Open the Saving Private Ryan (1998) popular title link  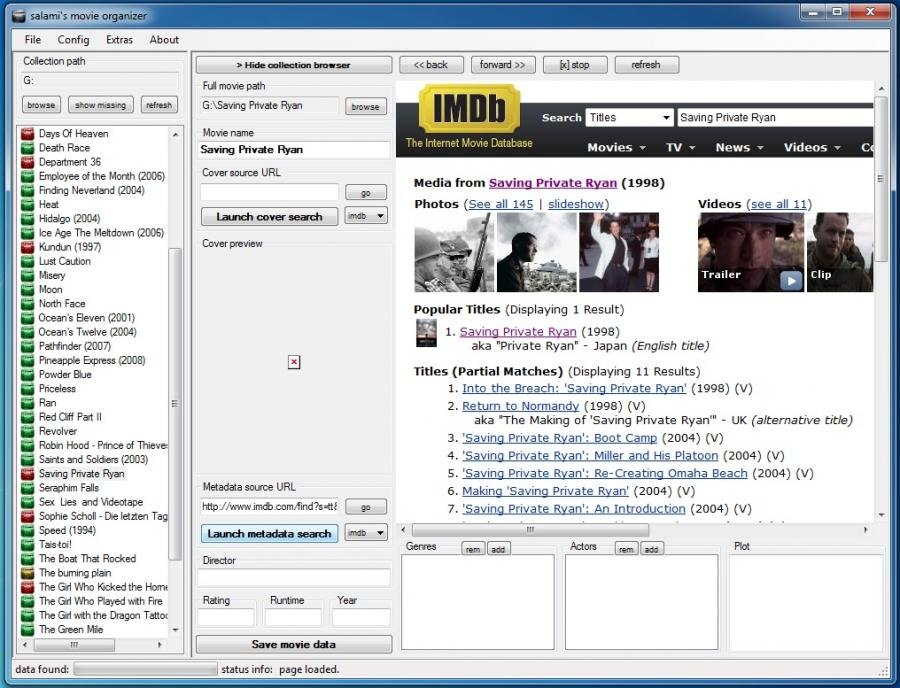518,332
